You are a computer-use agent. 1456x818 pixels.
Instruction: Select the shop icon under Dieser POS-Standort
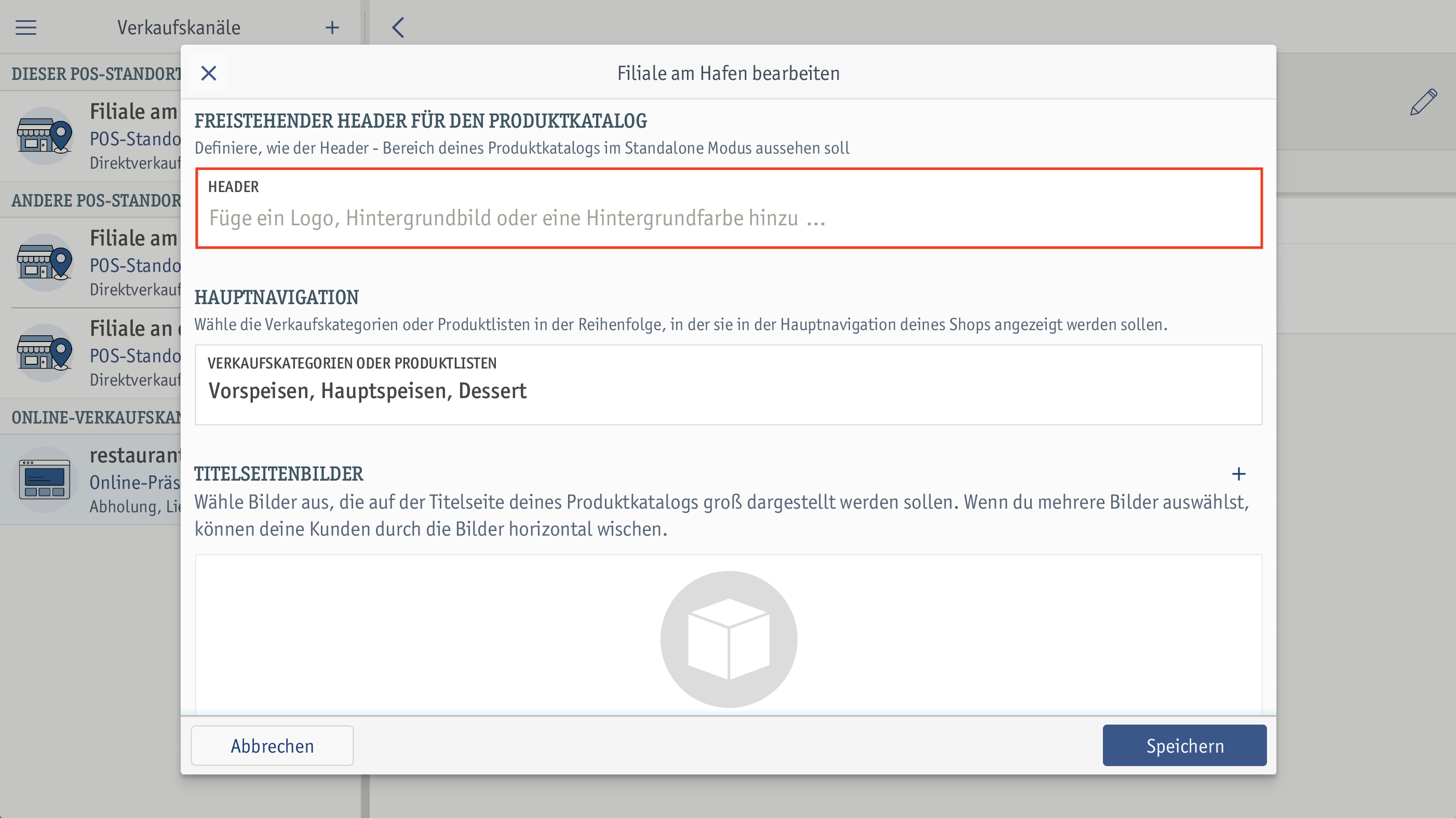click(45, 135)
